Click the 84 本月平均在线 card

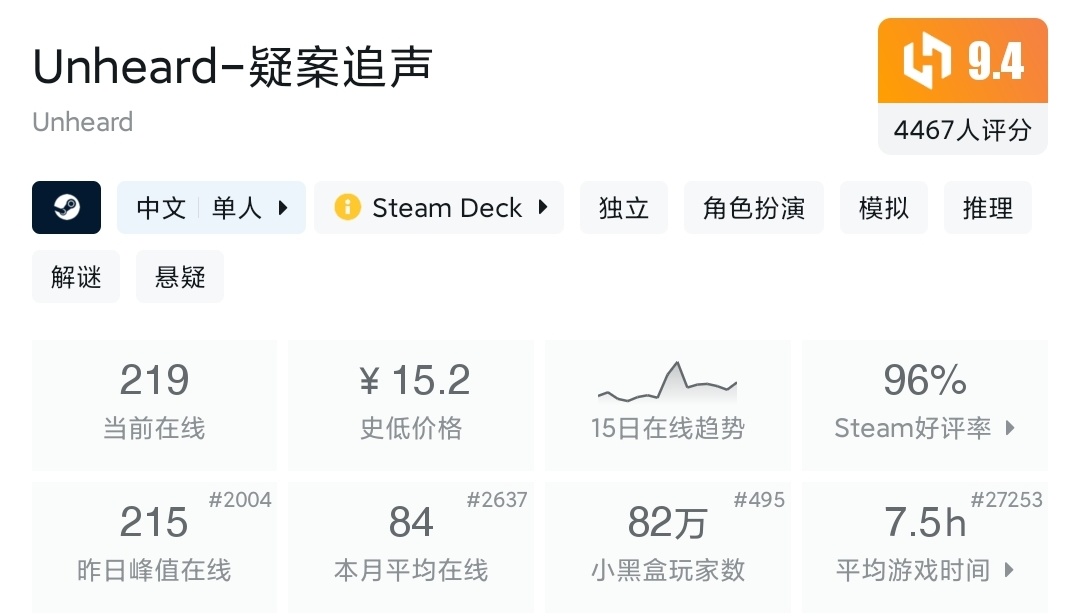411,545
